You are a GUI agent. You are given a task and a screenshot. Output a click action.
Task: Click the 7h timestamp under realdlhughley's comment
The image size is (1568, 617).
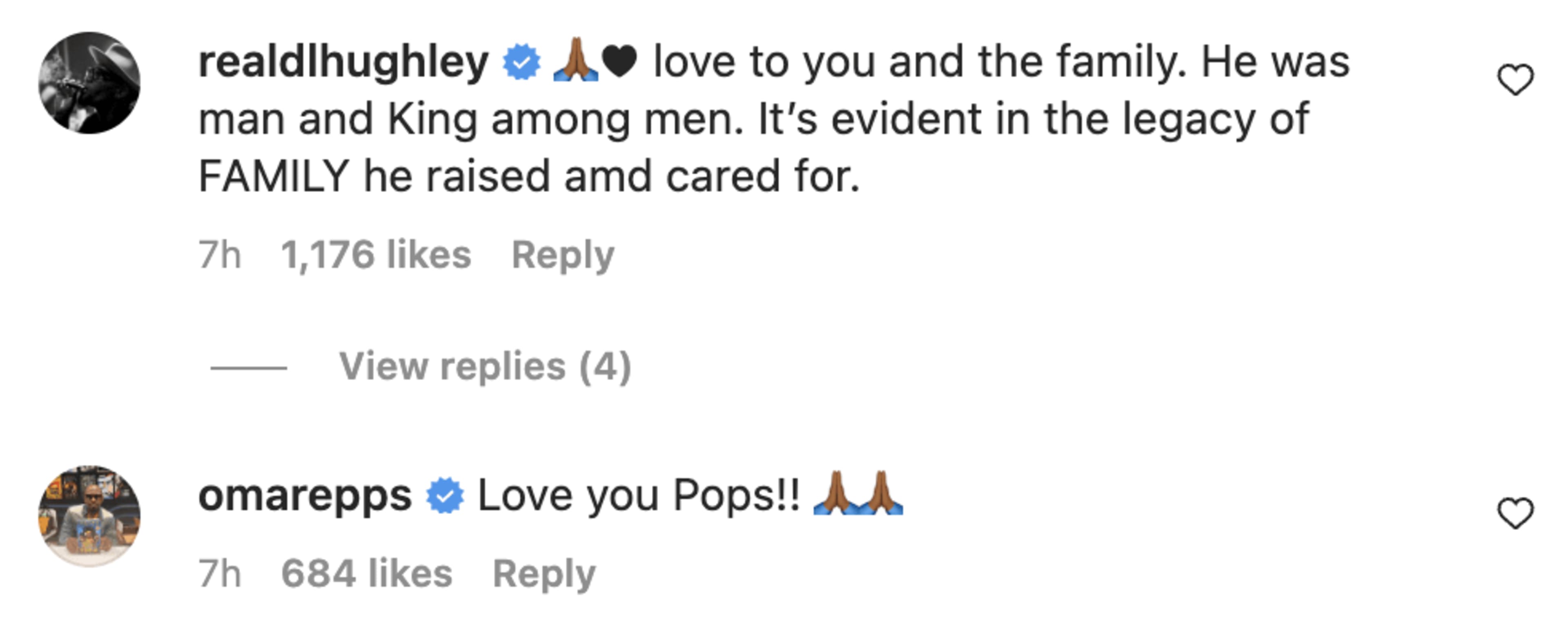pyautogui.click(x=220, y=254)
